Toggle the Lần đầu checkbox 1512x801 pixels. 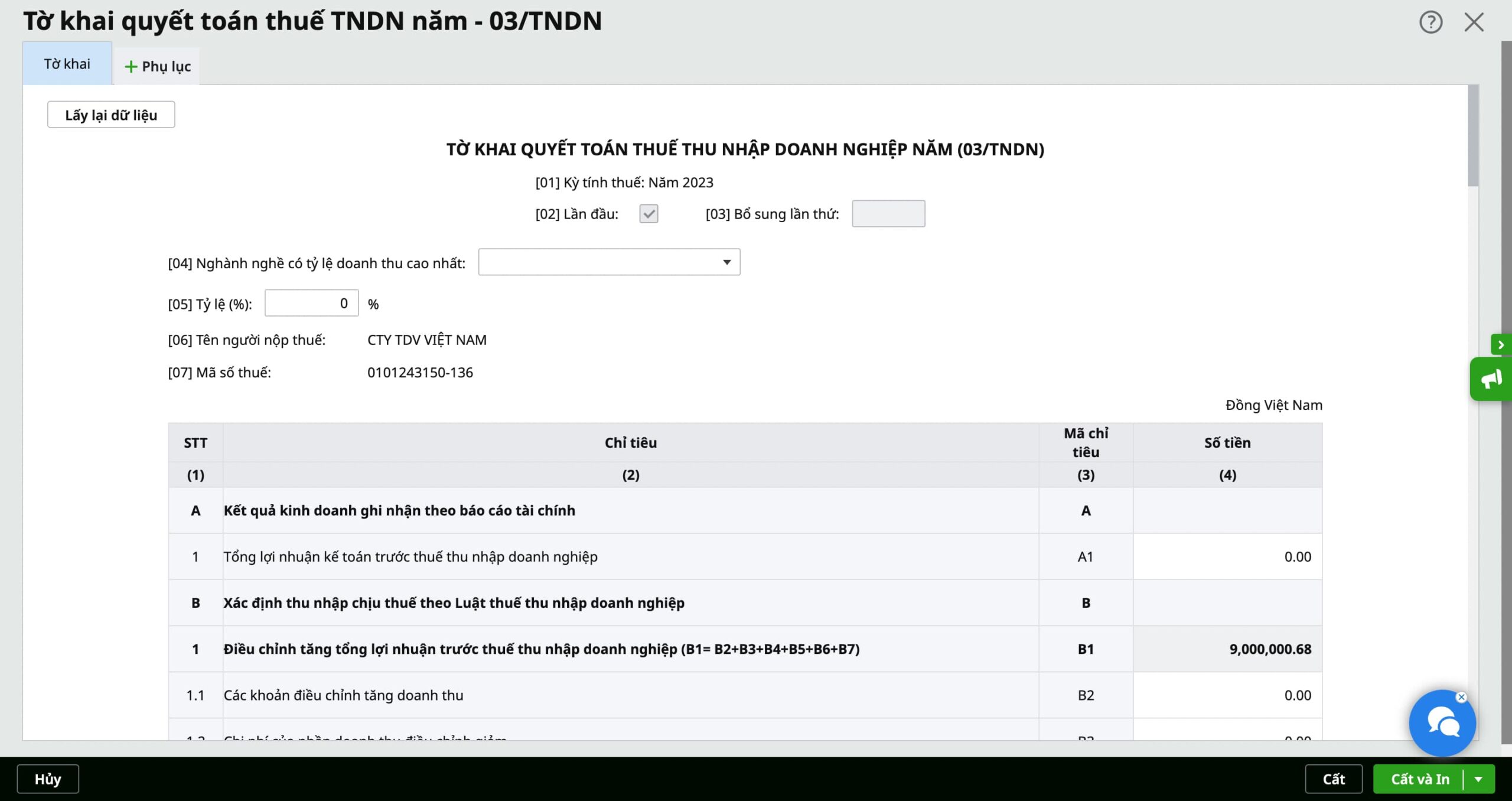point(649,214)
